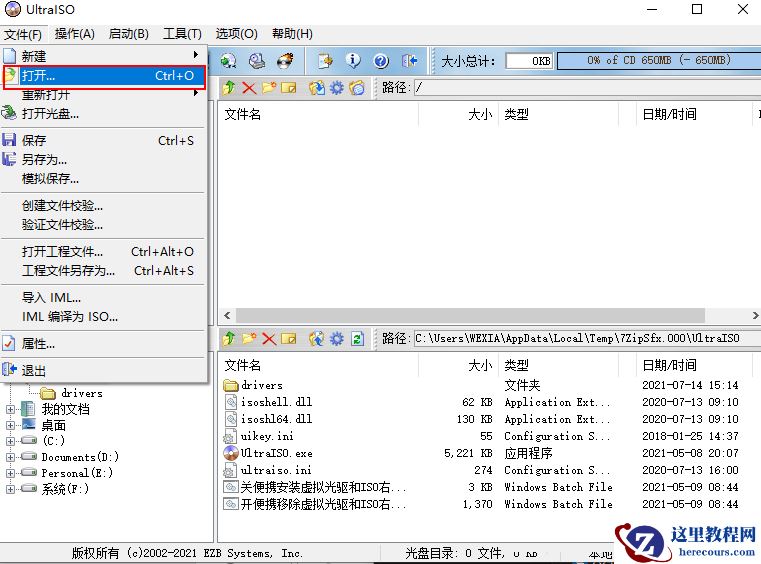Screen dimensions: 761x564
Task: Click rename icon in local pane toolbar
Action: coord(288,338)
